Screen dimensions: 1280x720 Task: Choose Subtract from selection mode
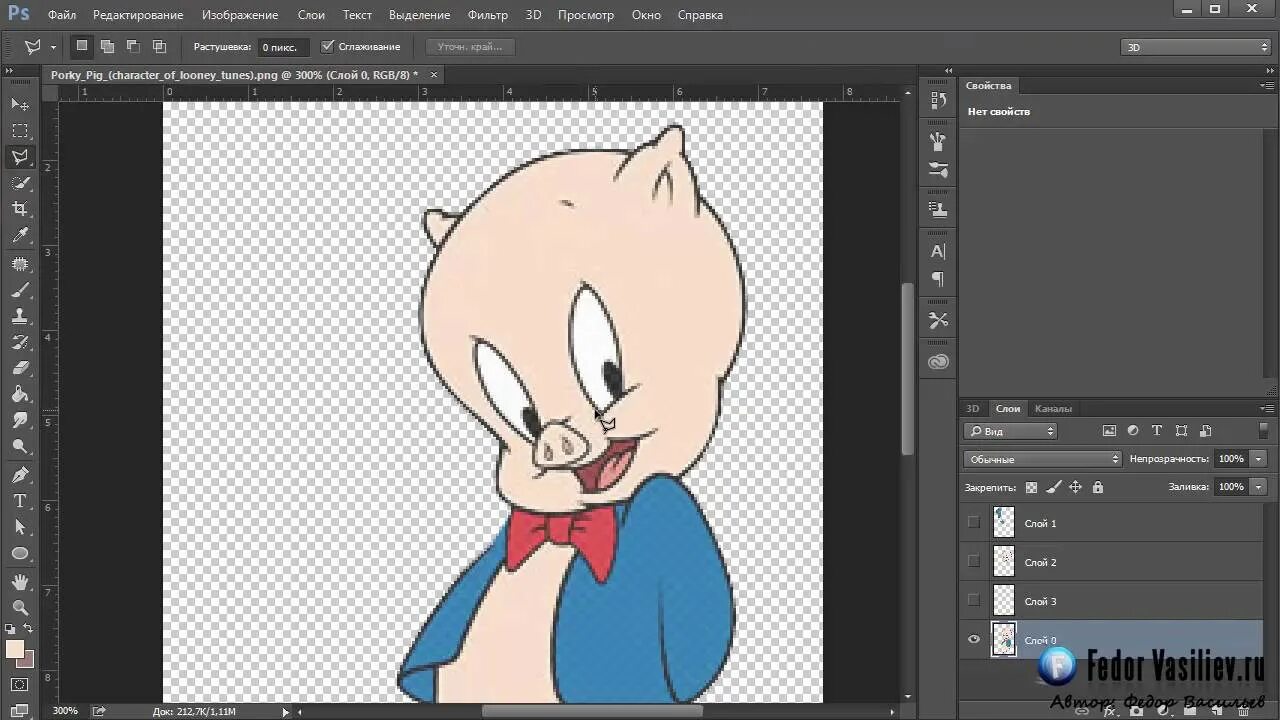pyautogui.click(x=133, y=46)
